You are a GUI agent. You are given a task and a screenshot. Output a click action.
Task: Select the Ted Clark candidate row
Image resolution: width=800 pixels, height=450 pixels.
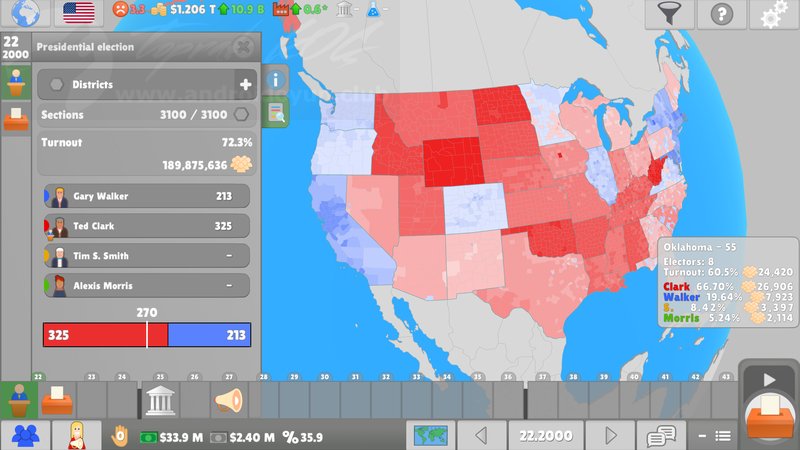click(146, 226)
